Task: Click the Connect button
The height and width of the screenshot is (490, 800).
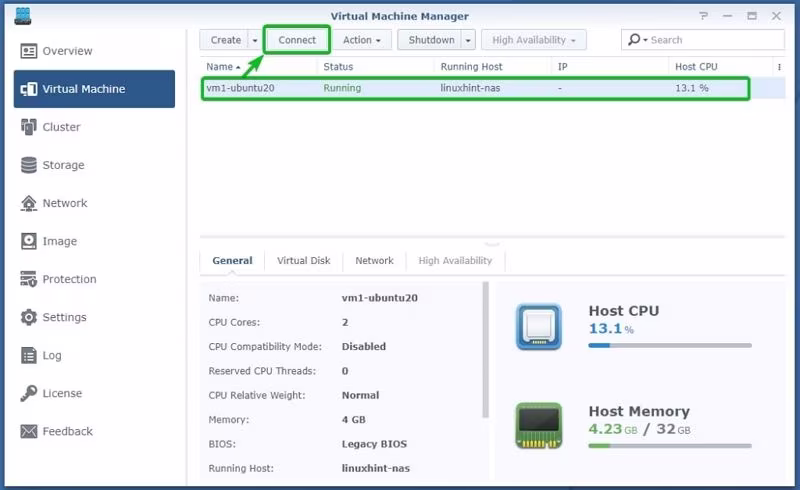Action: (297, 40)
